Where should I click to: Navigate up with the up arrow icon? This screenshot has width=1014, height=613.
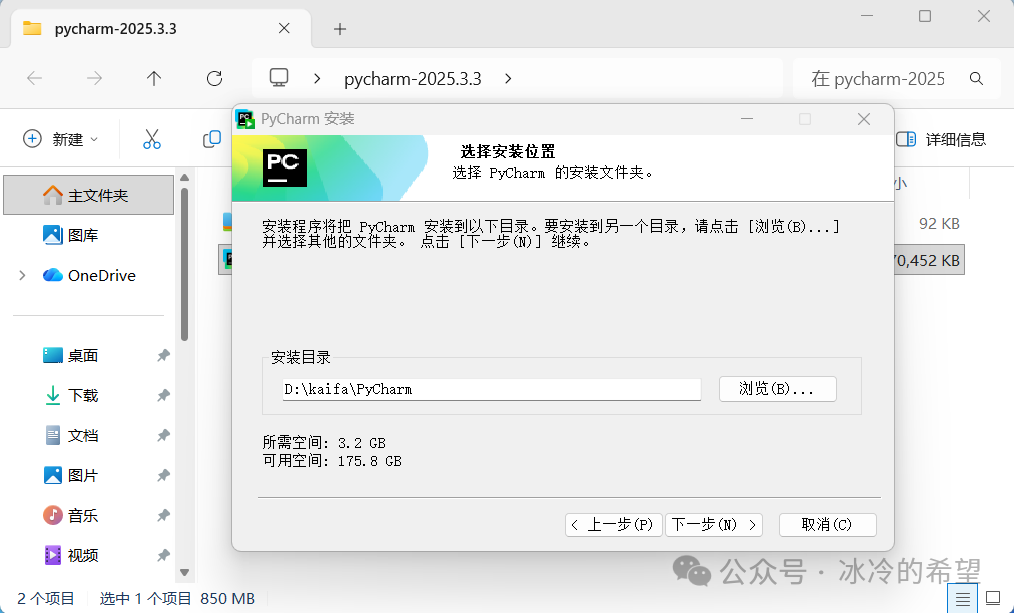[154, 78]
